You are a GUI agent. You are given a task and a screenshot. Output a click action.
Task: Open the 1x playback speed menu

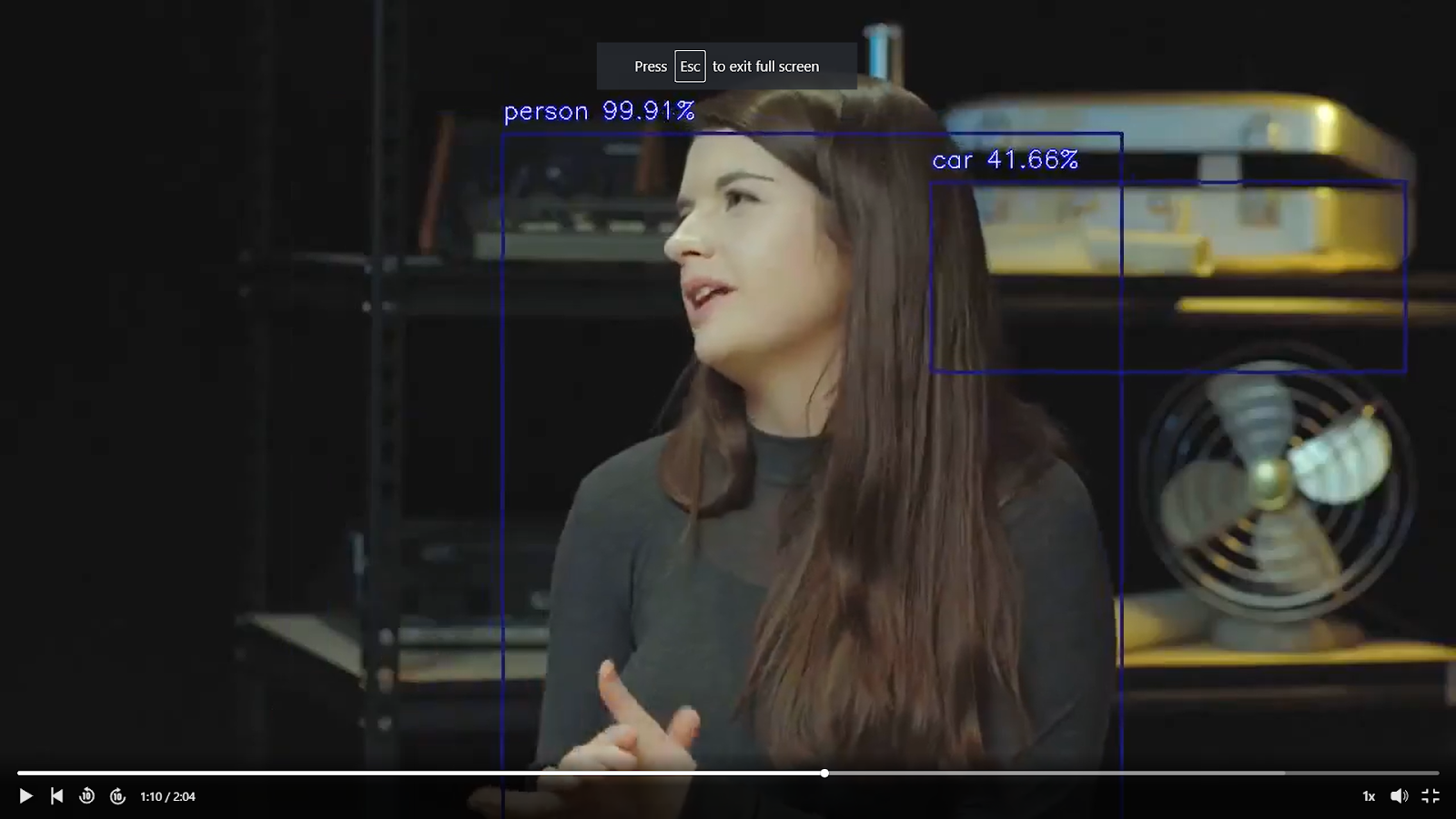tap(1369, 796)
